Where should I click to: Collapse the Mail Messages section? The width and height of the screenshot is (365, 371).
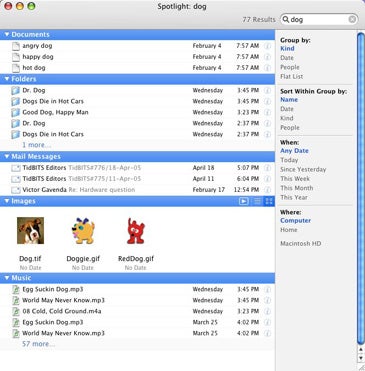[x=7, y=157]
